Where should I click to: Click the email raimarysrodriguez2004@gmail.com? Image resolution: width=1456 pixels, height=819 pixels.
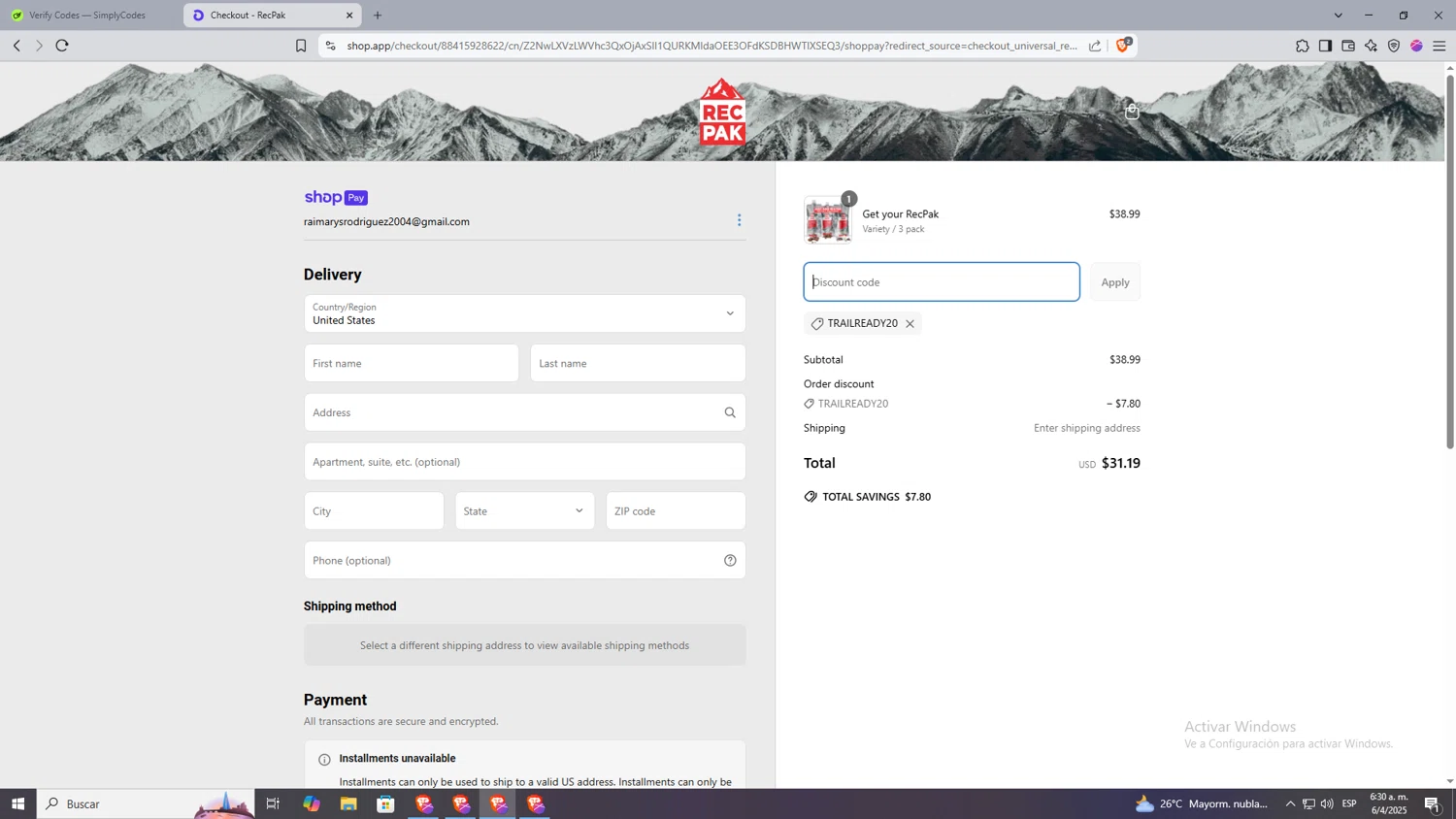[386, 221]
